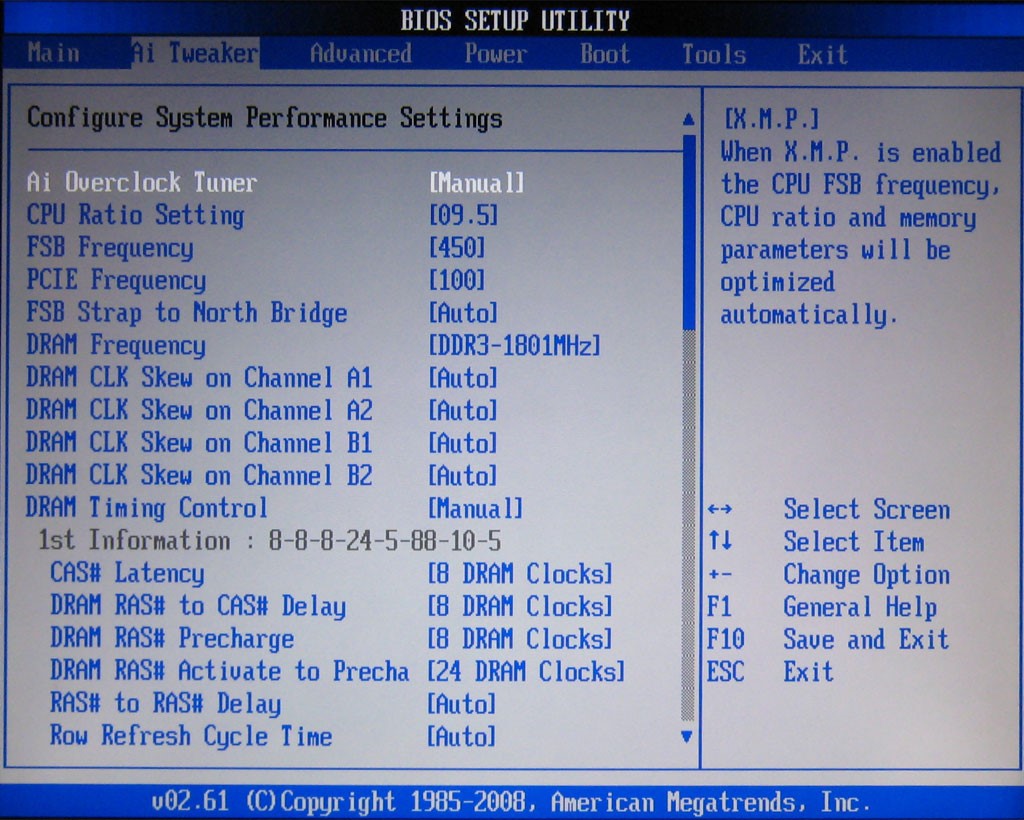This screenshot has height=820, width=1024.
Task: Click the [X.M.P.] help heading
Action: tap(771, 119)
